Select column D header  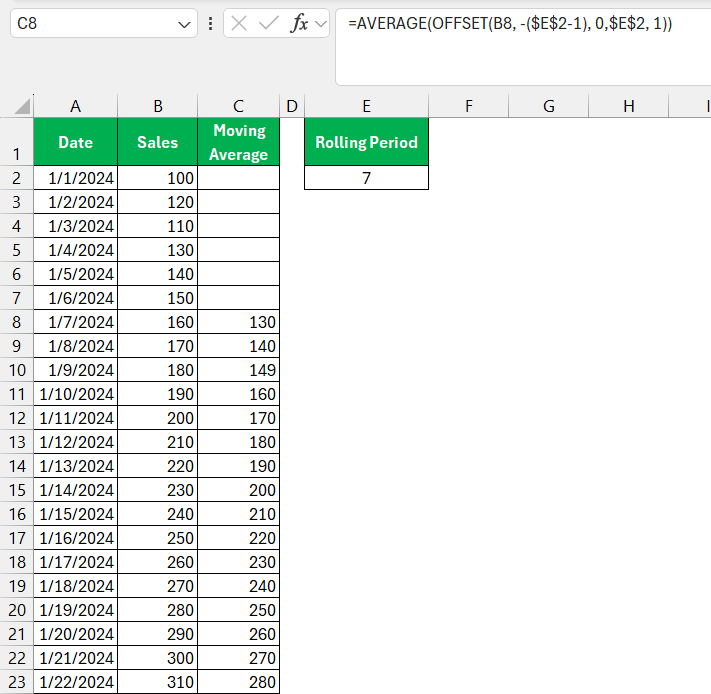coord(292,106)
